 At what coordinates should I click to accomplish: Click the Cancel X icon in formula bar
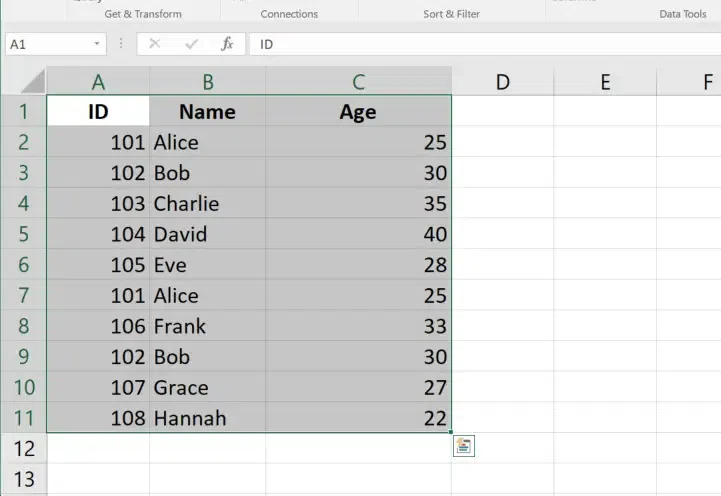click(154, 44)
